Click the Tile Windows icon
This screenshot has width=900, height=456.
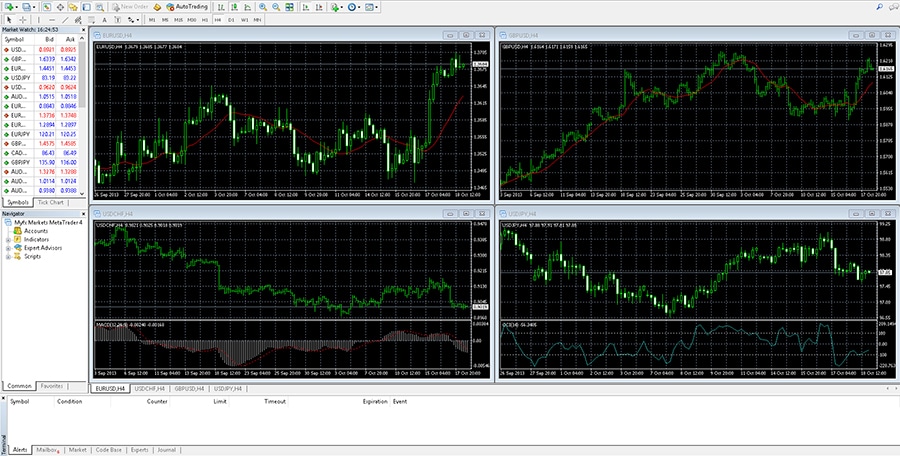pos(290,7)
